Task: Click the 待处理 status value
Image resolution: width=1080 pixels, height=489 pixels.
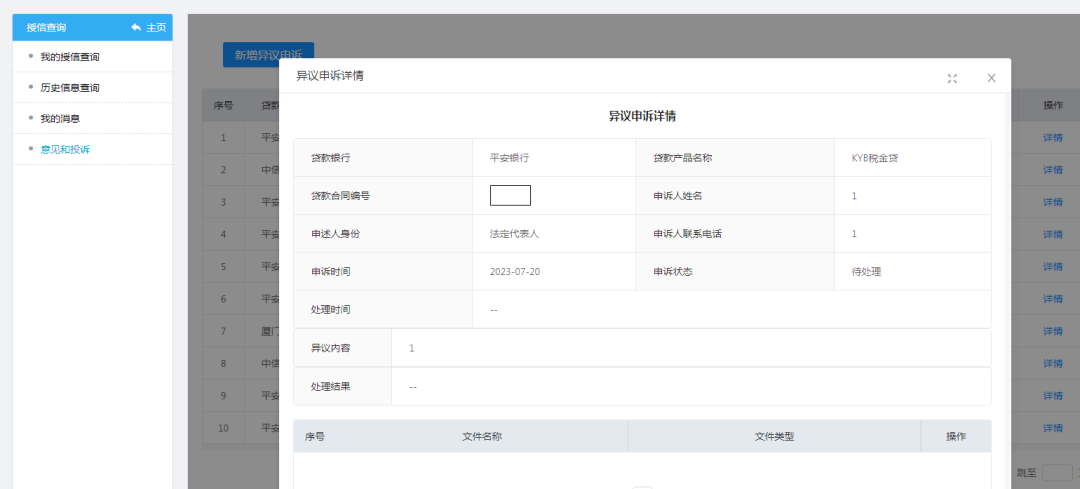Action: [x=866, y=271]
